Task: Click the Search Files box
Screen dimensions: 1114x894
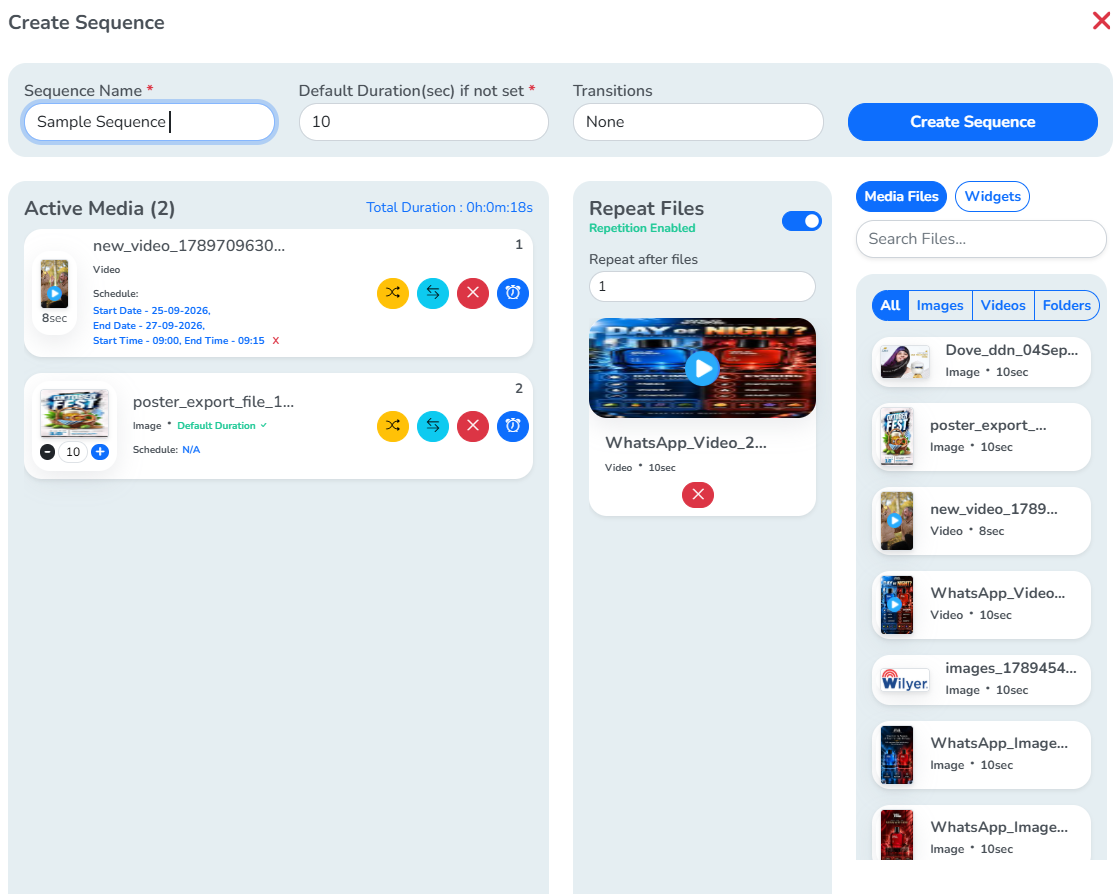Action: tap(981, 239)
